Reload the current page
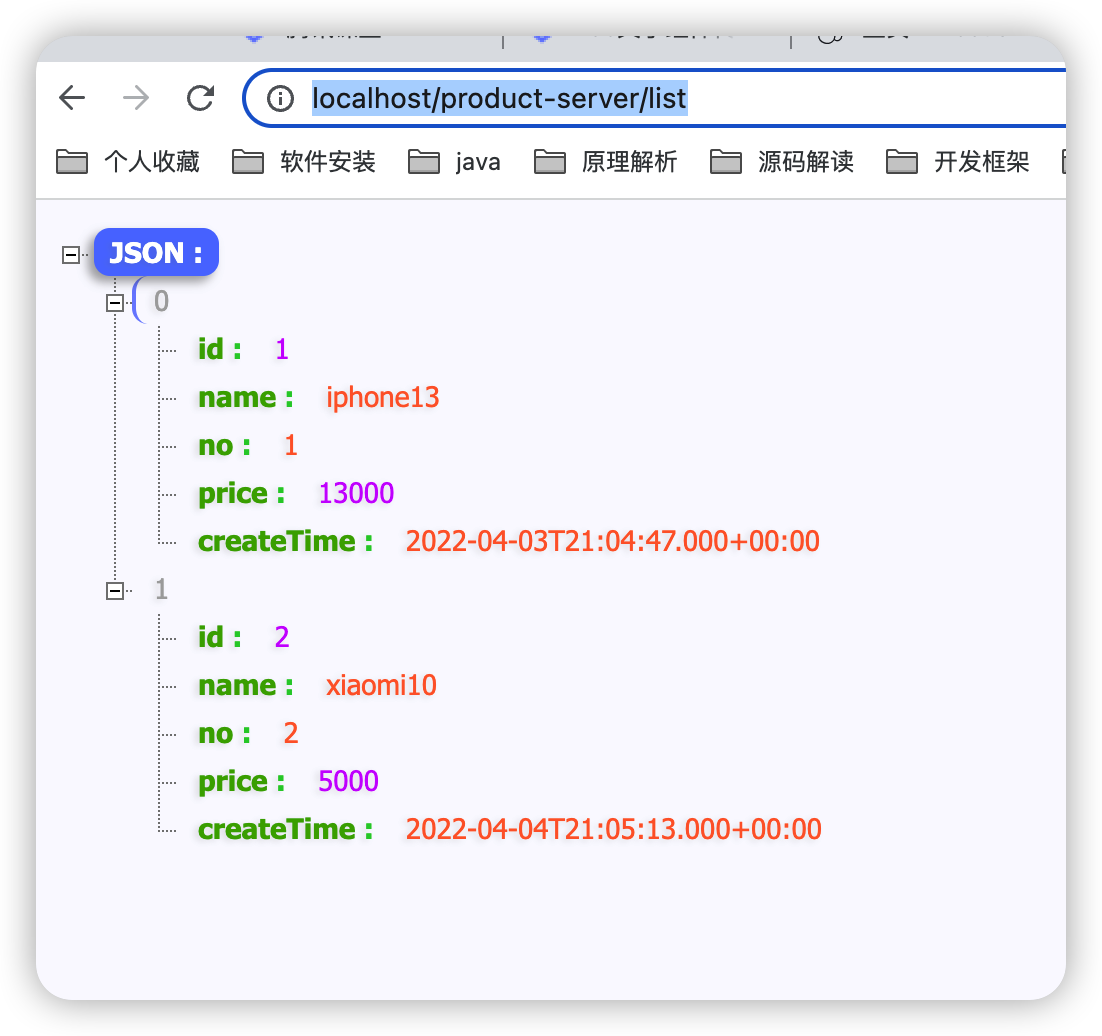 pyautogui.click(x=200, y=98)
